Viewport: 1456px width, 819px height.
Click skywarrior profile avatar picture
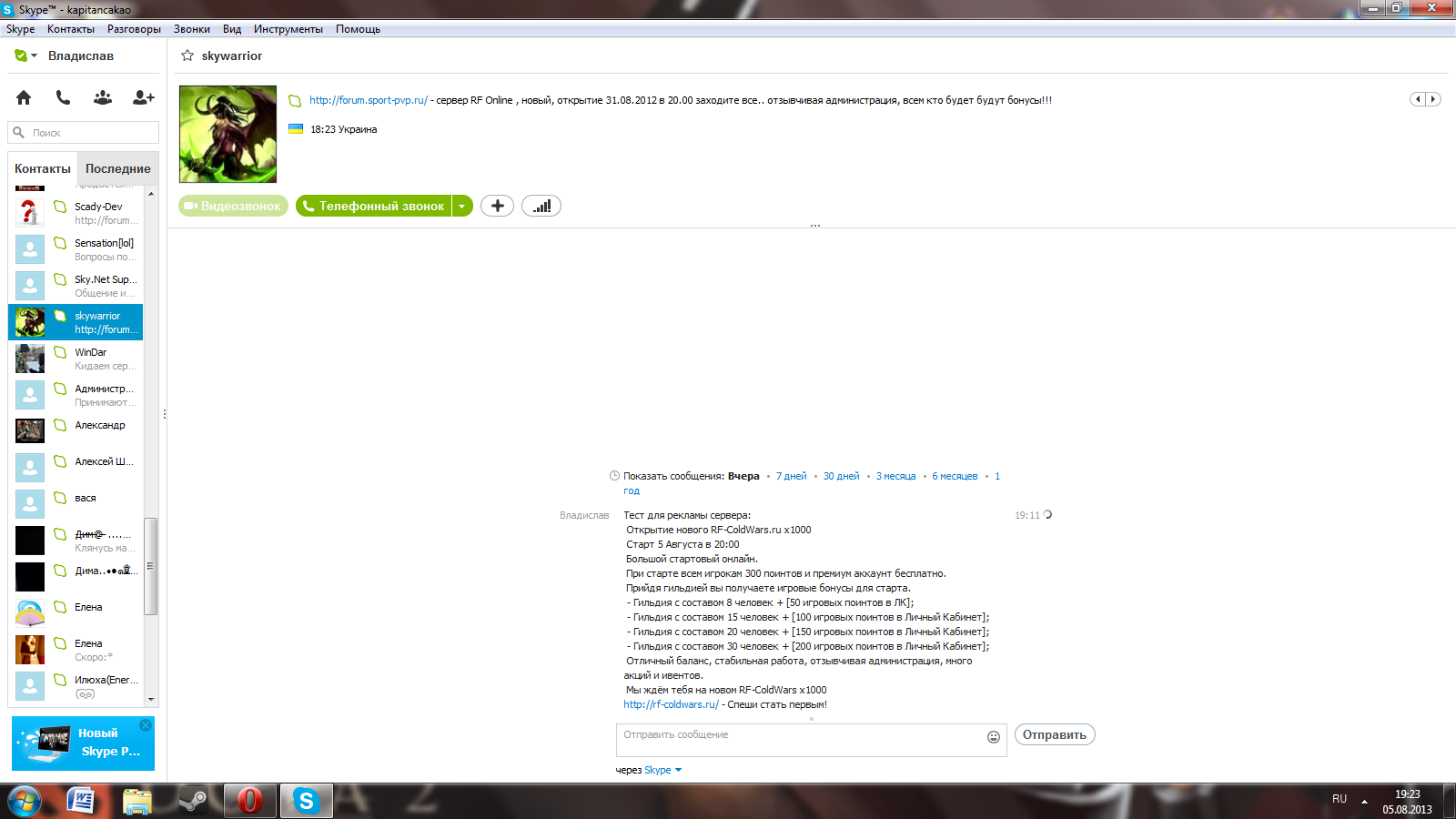(x=227, y=134)
